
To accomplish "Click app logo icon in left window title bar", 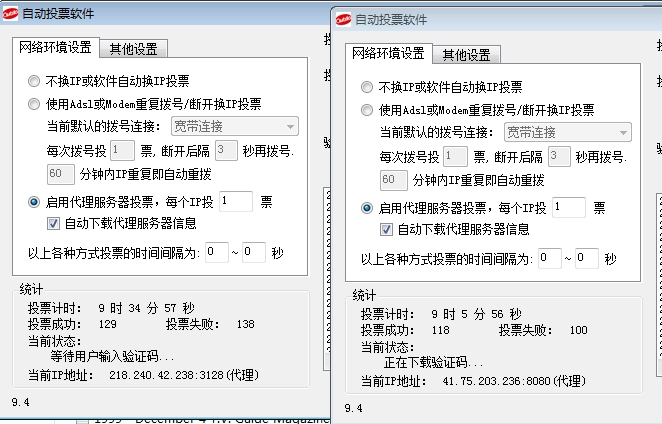I will pos(10,14).
